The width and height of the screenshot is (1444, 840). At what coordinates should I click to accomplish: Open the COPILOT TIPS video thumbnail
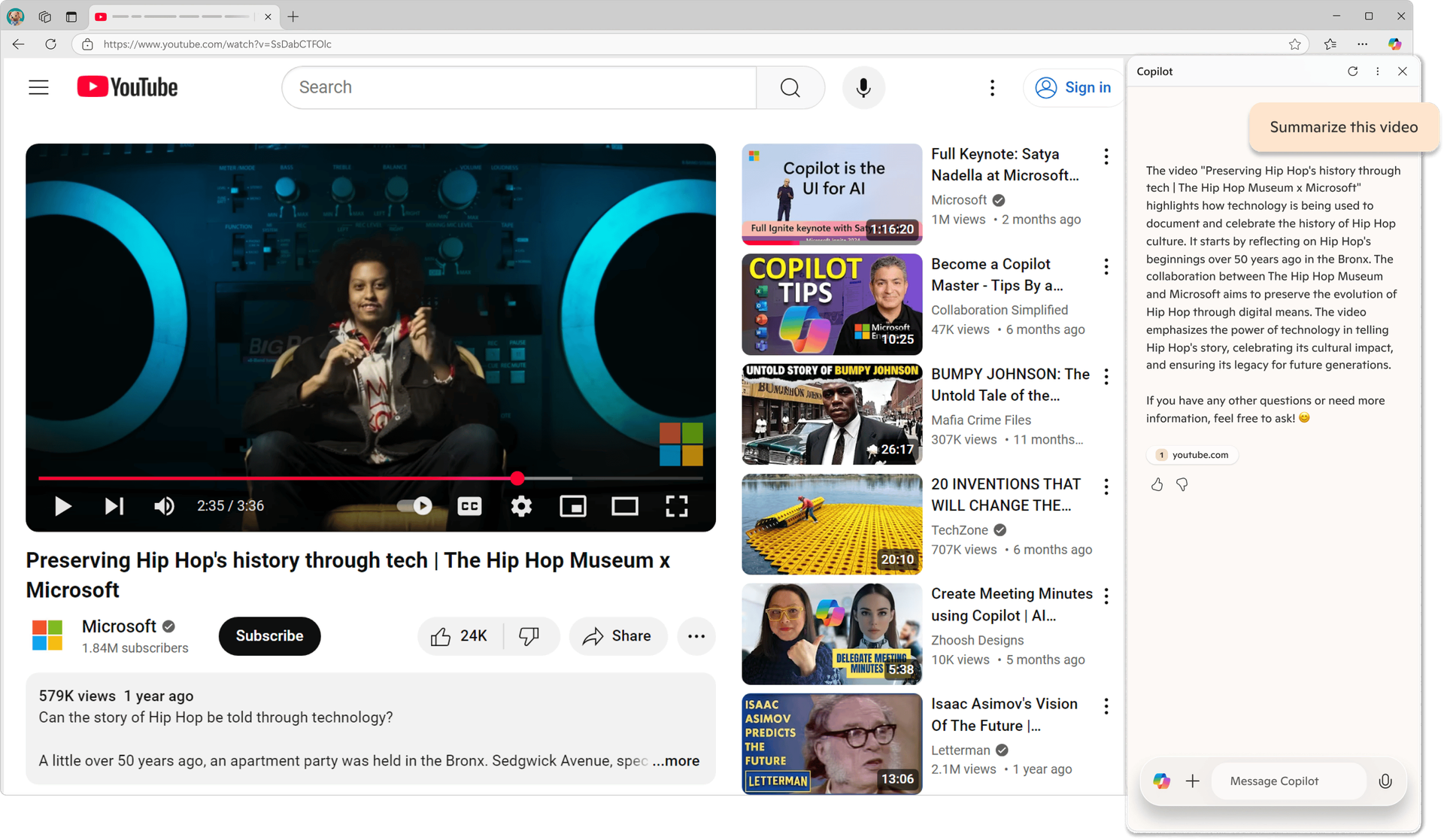tap(832, 304)
